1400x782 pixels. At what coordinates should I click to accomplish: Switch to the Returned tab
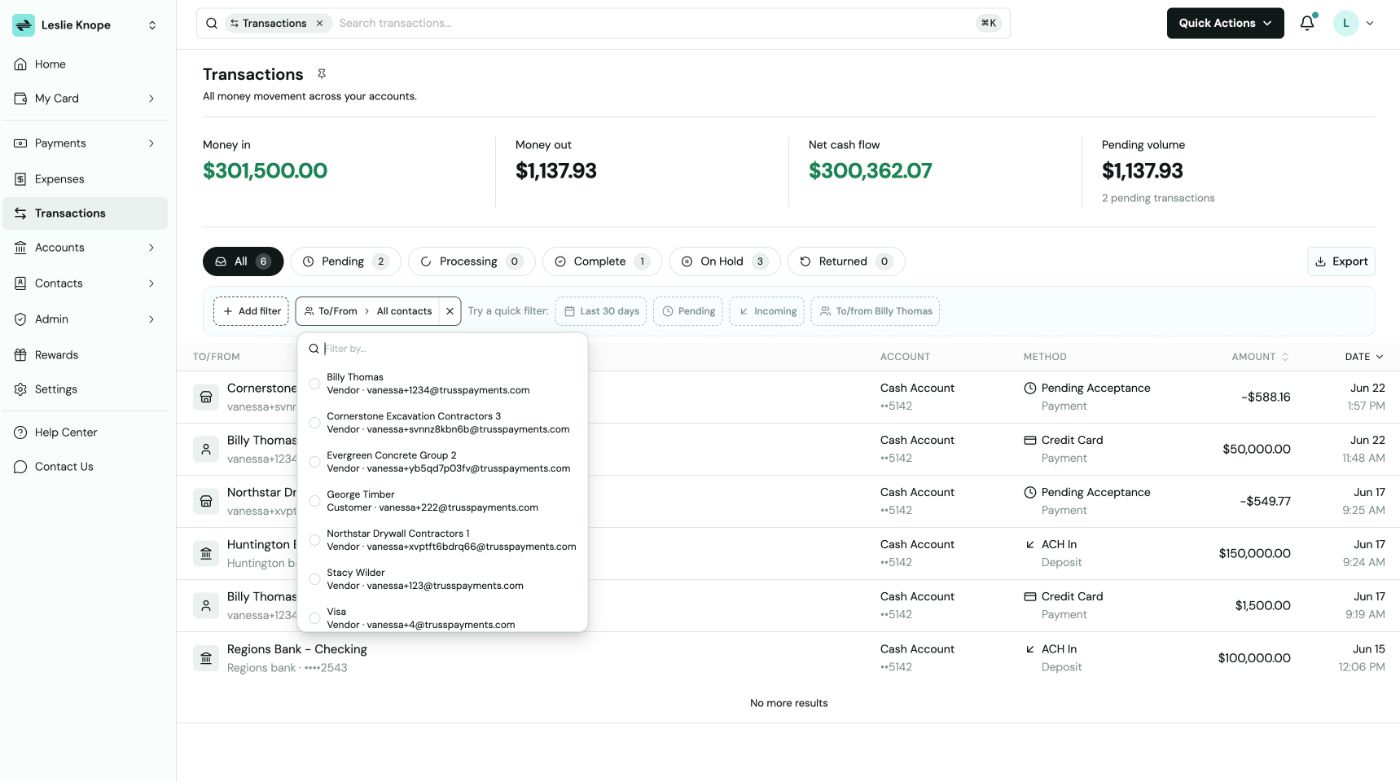coord(846,262)
